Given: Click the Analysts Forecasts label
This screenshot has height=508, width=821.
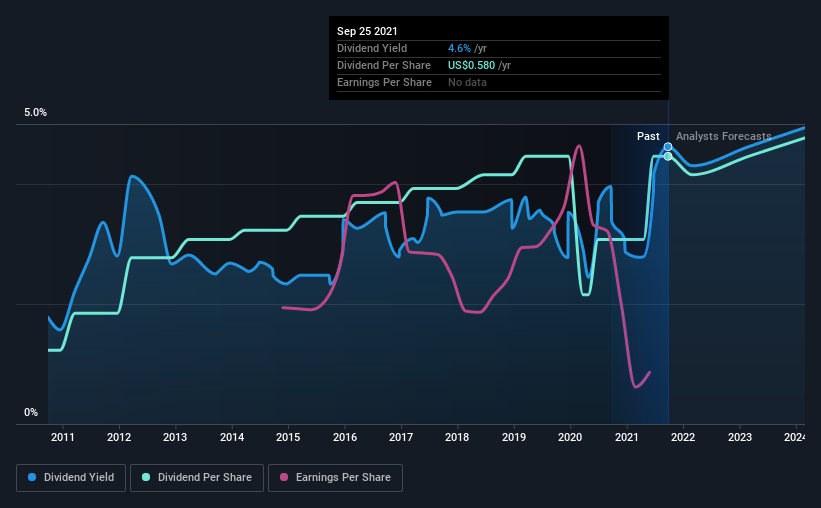Looking at the screenshot, I should tap(724, 136).
